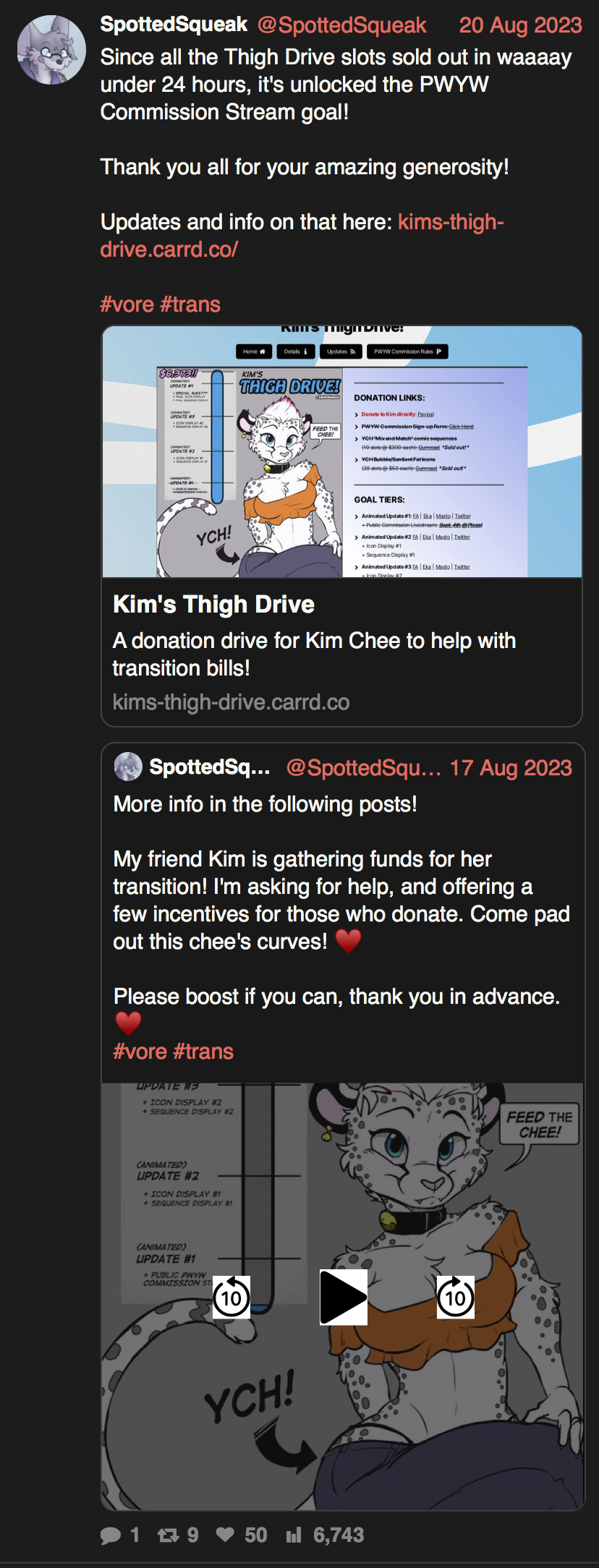599x1568 pixels.
Task: Click the reply speech bubble icon
Action: tap(111, 1535)
